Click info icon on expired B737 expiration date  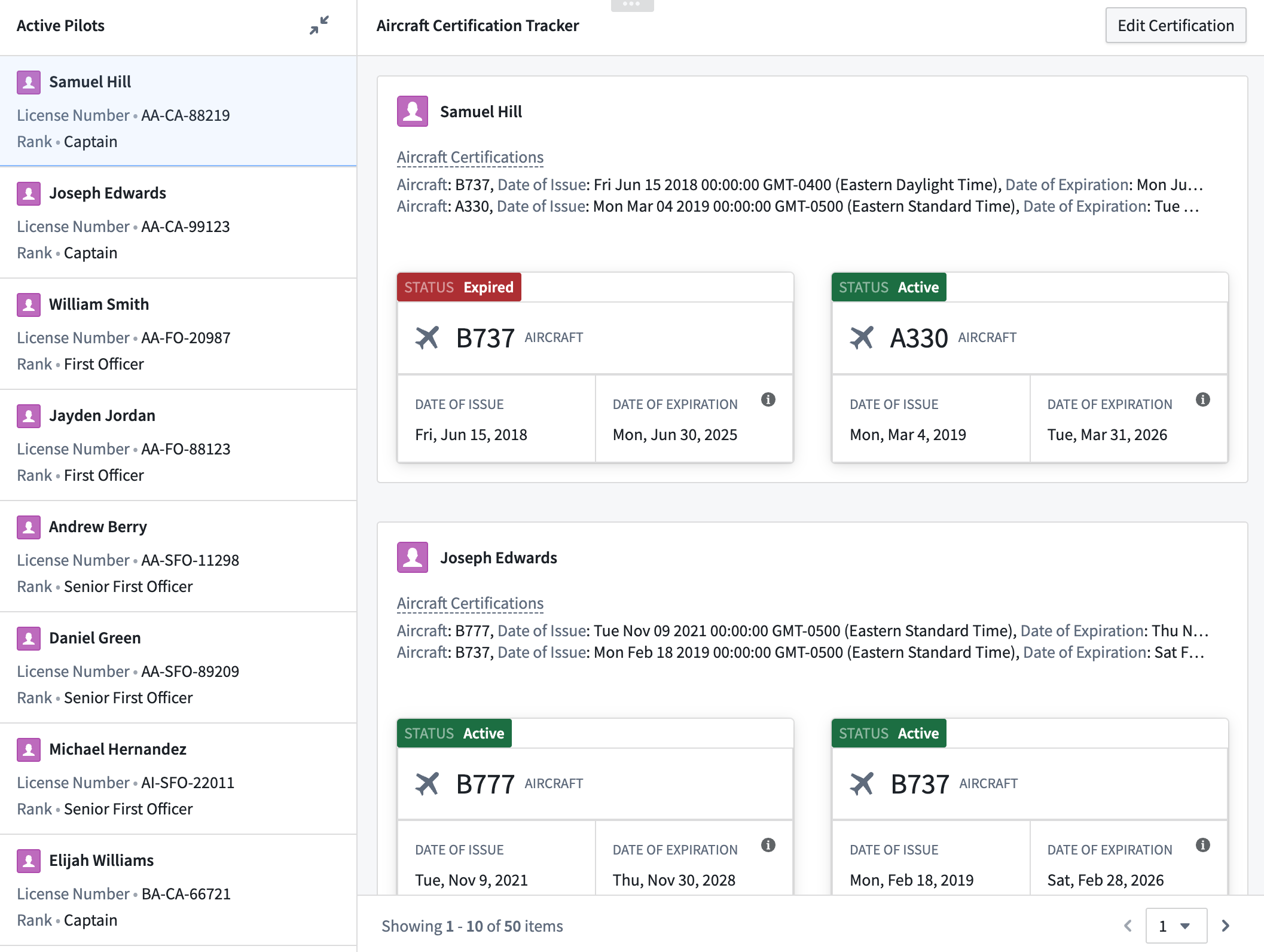[768, 399]
